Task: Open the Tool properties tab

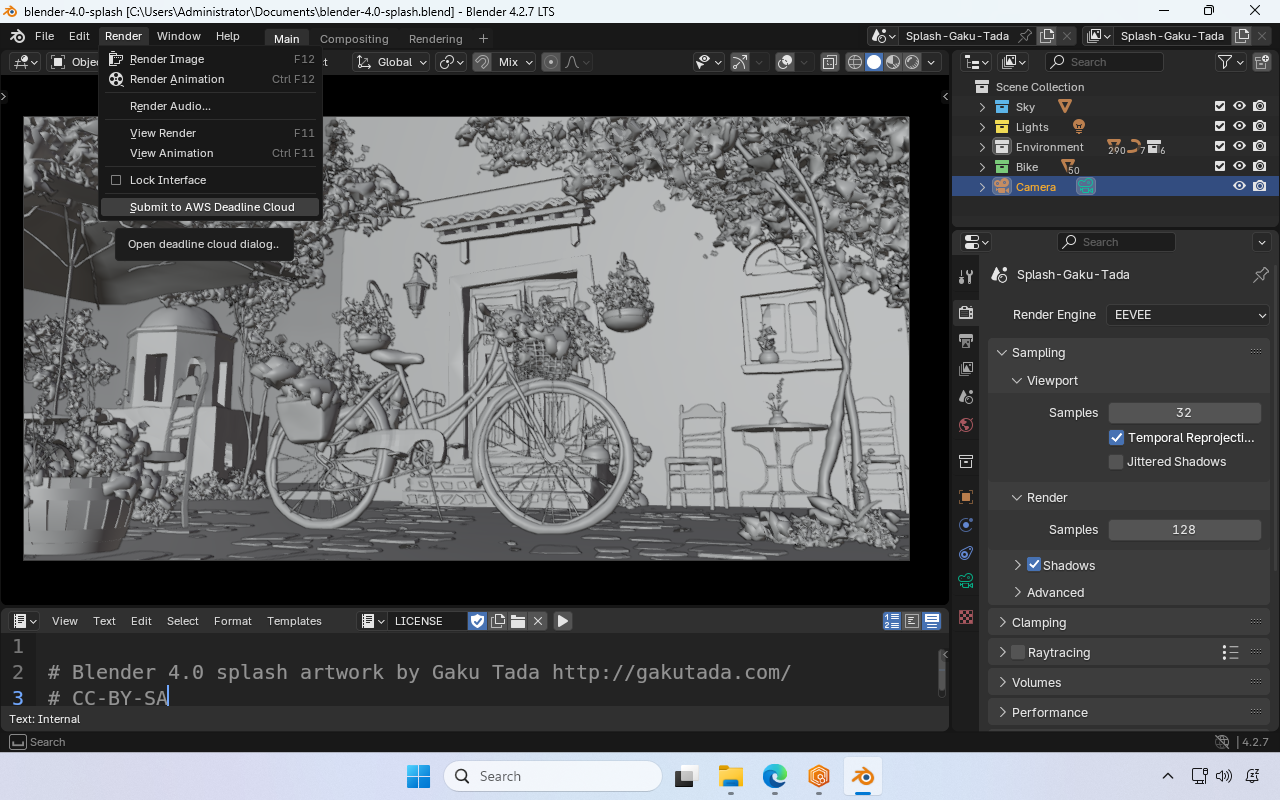Action: point(966,277)
